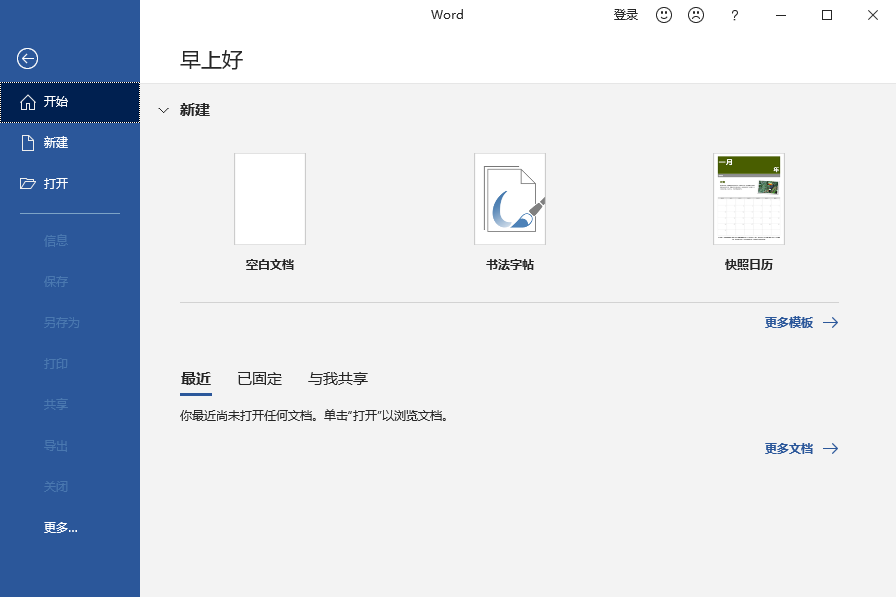Select 打开 in the sidebar
896x597 pixels.
[x=70, y=183]
